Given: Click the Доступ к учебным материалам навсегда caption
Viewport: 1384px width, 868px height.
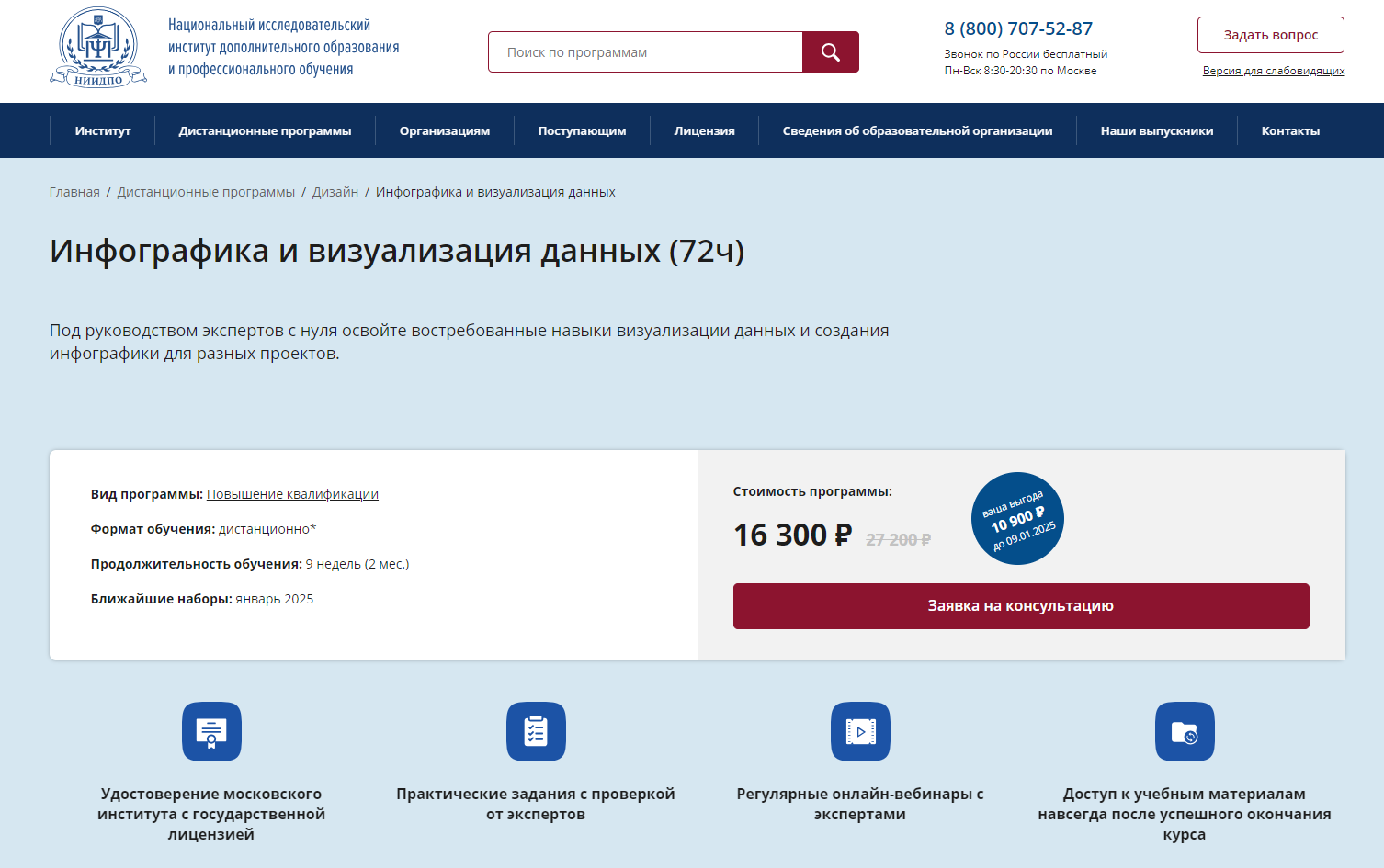Looking at the screenshot, I should pyautogui.click(x=1185, y=814).
